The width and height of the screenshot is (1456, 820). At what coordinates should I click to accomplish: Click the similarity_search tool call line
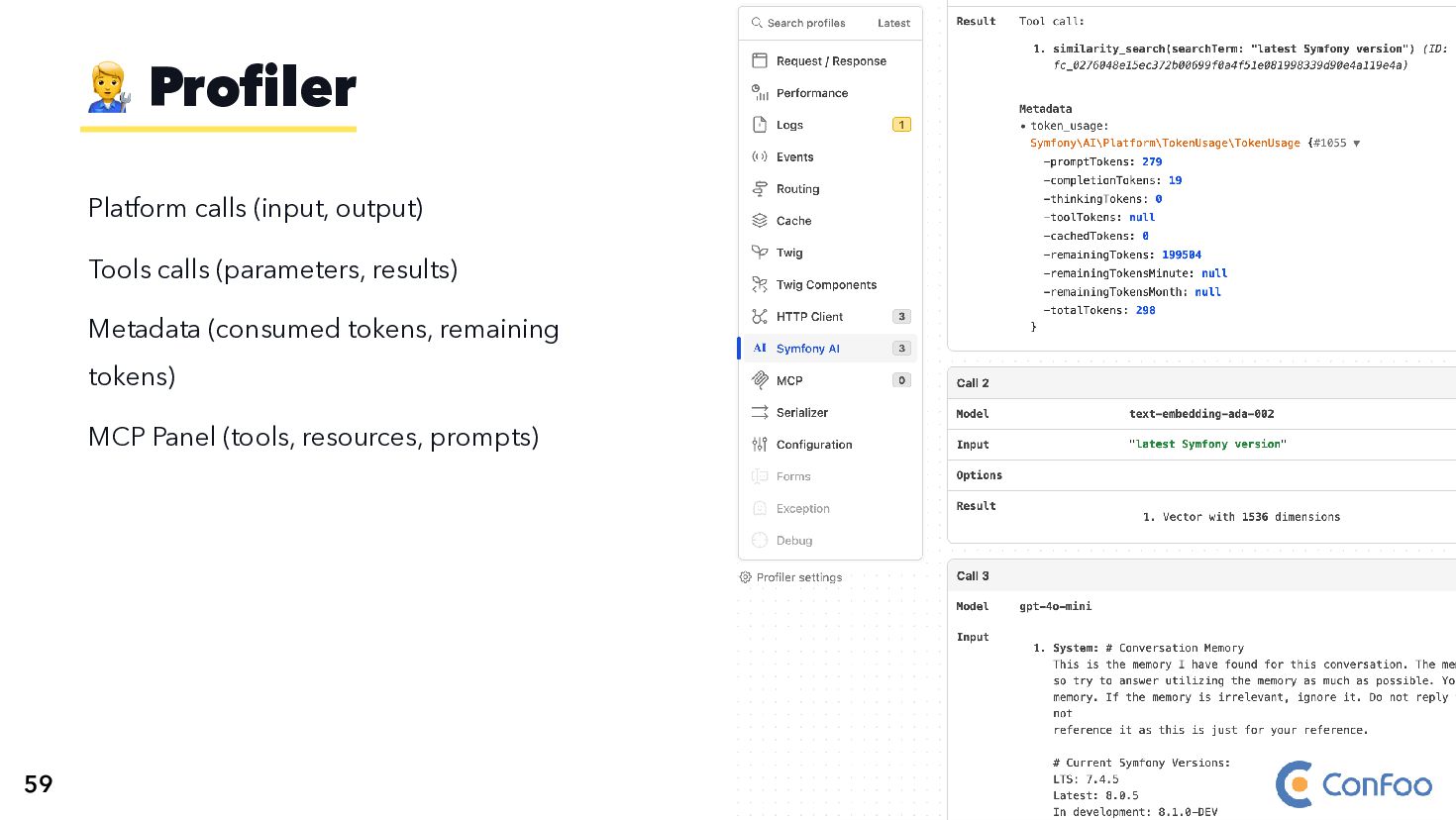click(x=1233, y=49)
